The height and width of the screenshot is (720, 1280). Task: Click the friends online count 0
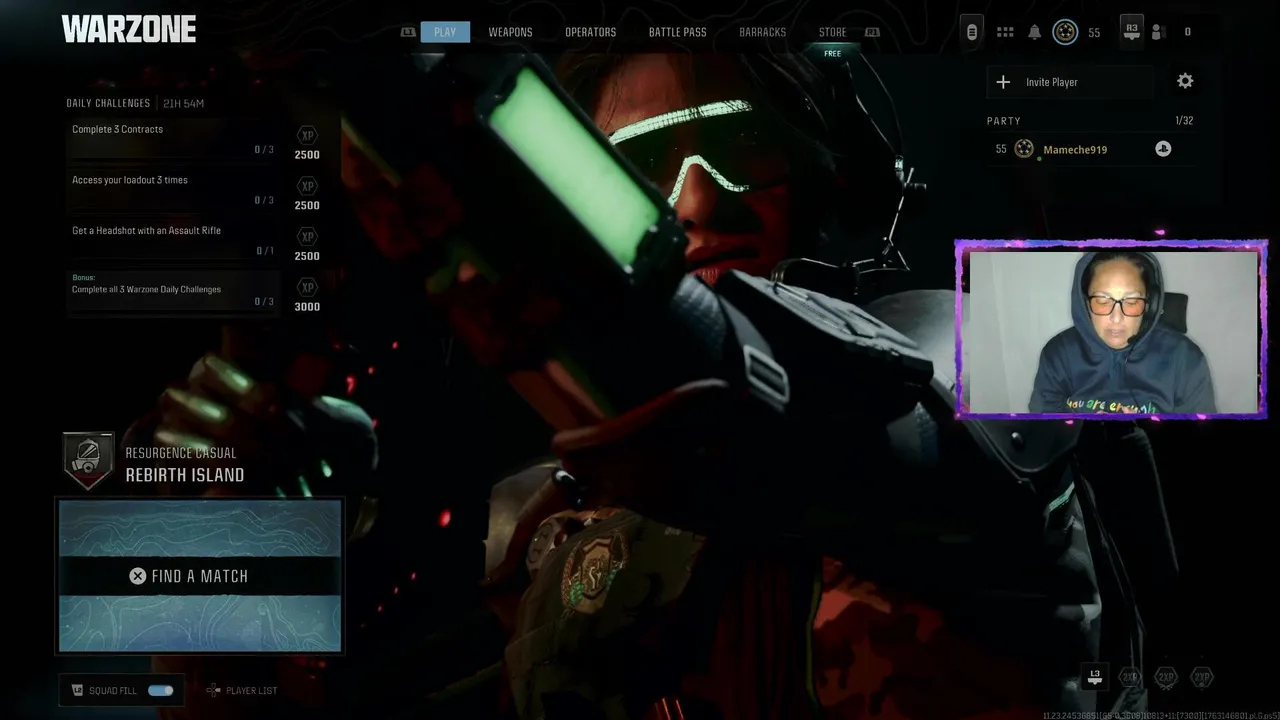1187,32
